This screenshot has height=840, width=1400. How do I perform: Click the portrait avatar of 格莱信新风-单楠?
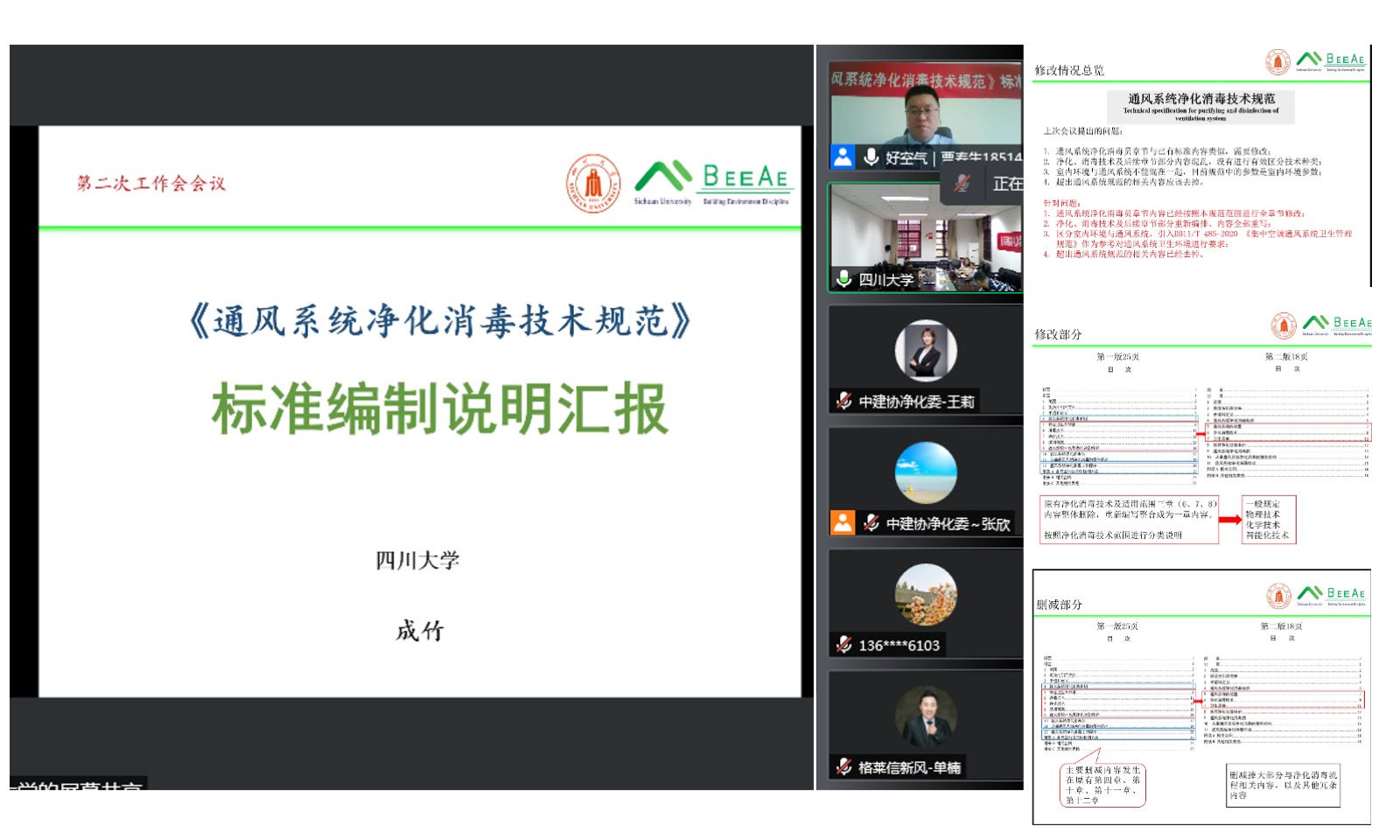926,717
